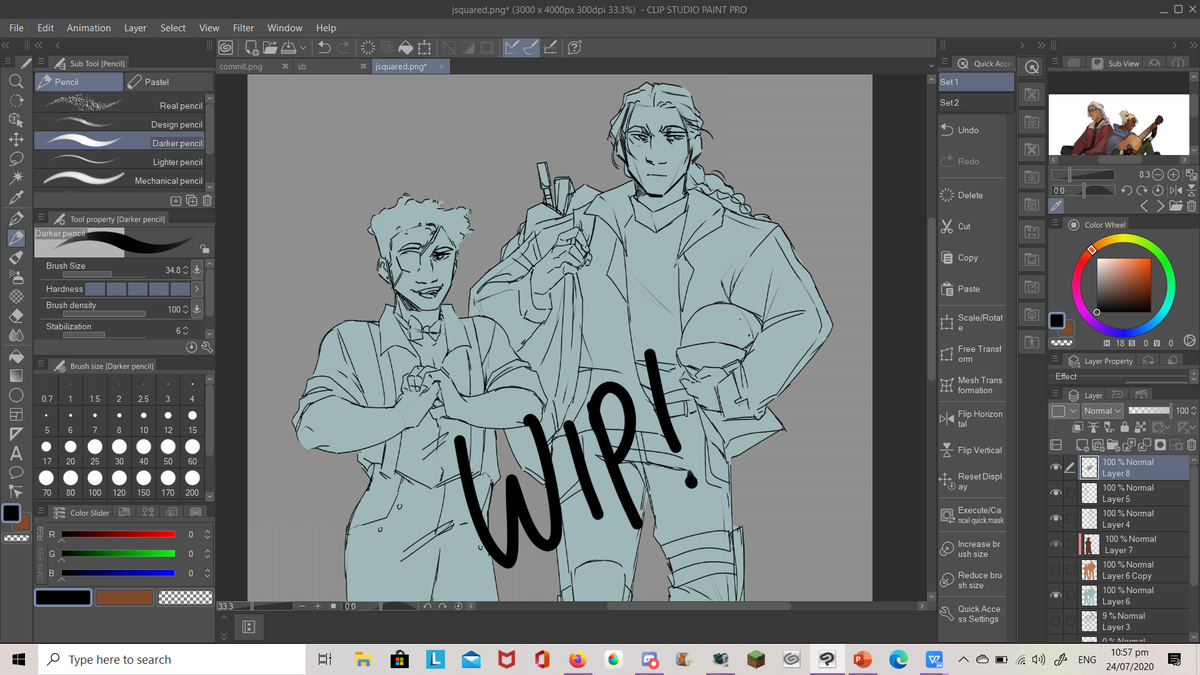The image size is (1200, 675).
Task: Click the Fill bucket icon in command bar
Action: pyautogui.click(x=405, y=47)
